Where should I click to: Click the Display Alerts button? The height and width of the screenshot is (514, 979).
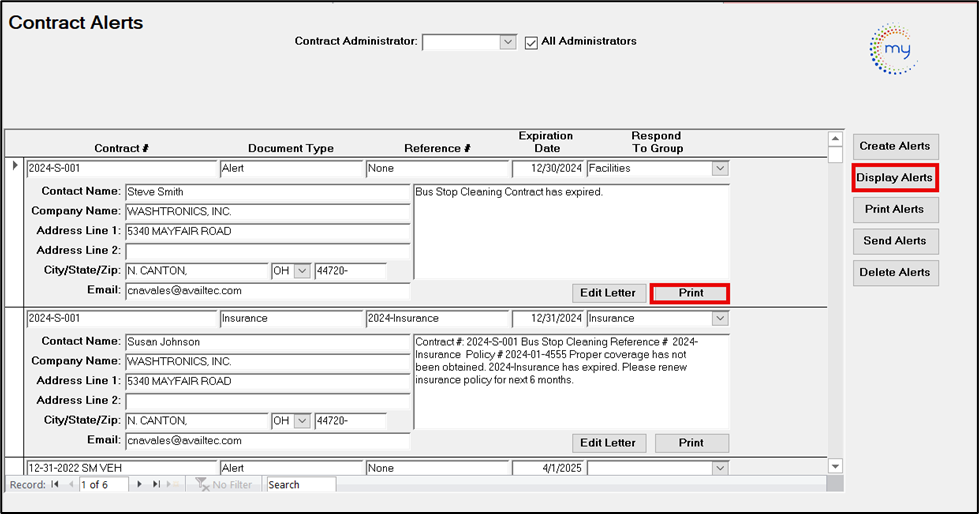[895, 178]
